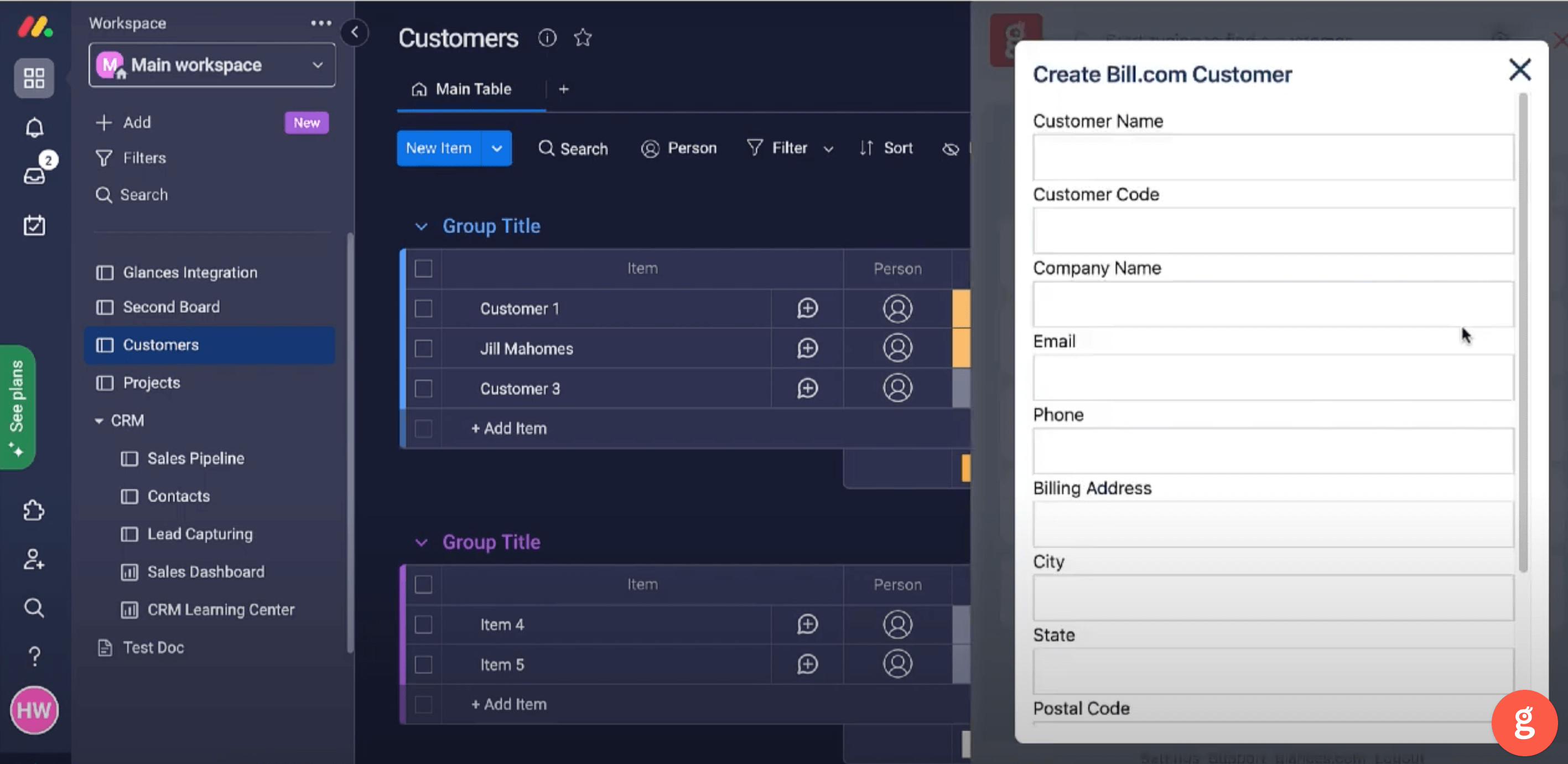Assign a person to Item 5
This screenshot has height=764, width=1568.
point(897,663)
